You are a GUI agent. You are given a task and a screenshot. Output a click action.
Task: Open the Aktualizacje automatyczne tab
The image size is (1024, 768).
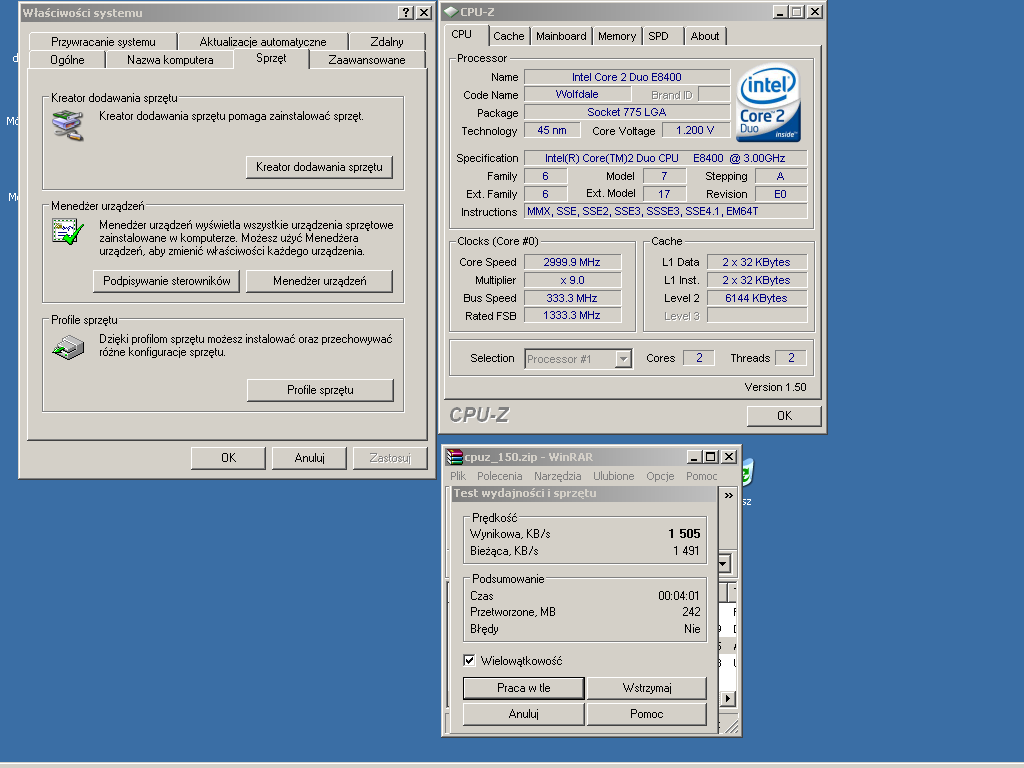coord(263,42)
